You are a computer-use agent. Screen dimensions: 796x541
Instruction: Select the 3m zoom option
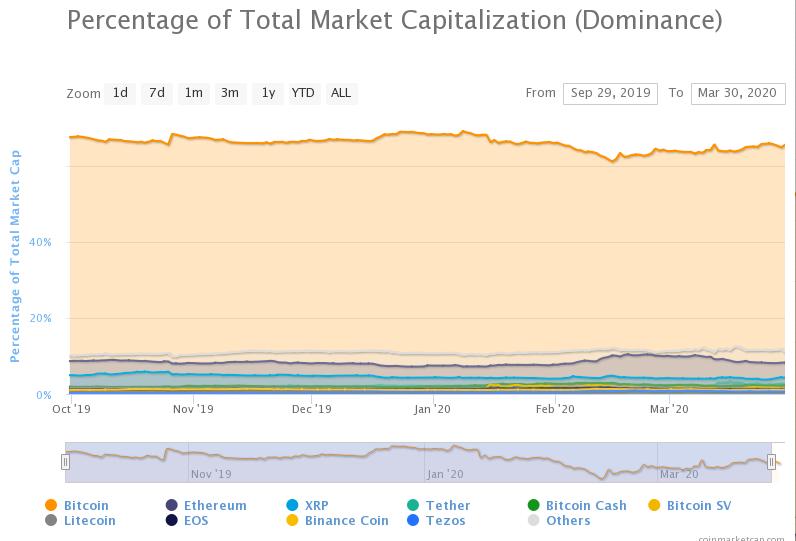pyautogui.click(x=230, y=93)
